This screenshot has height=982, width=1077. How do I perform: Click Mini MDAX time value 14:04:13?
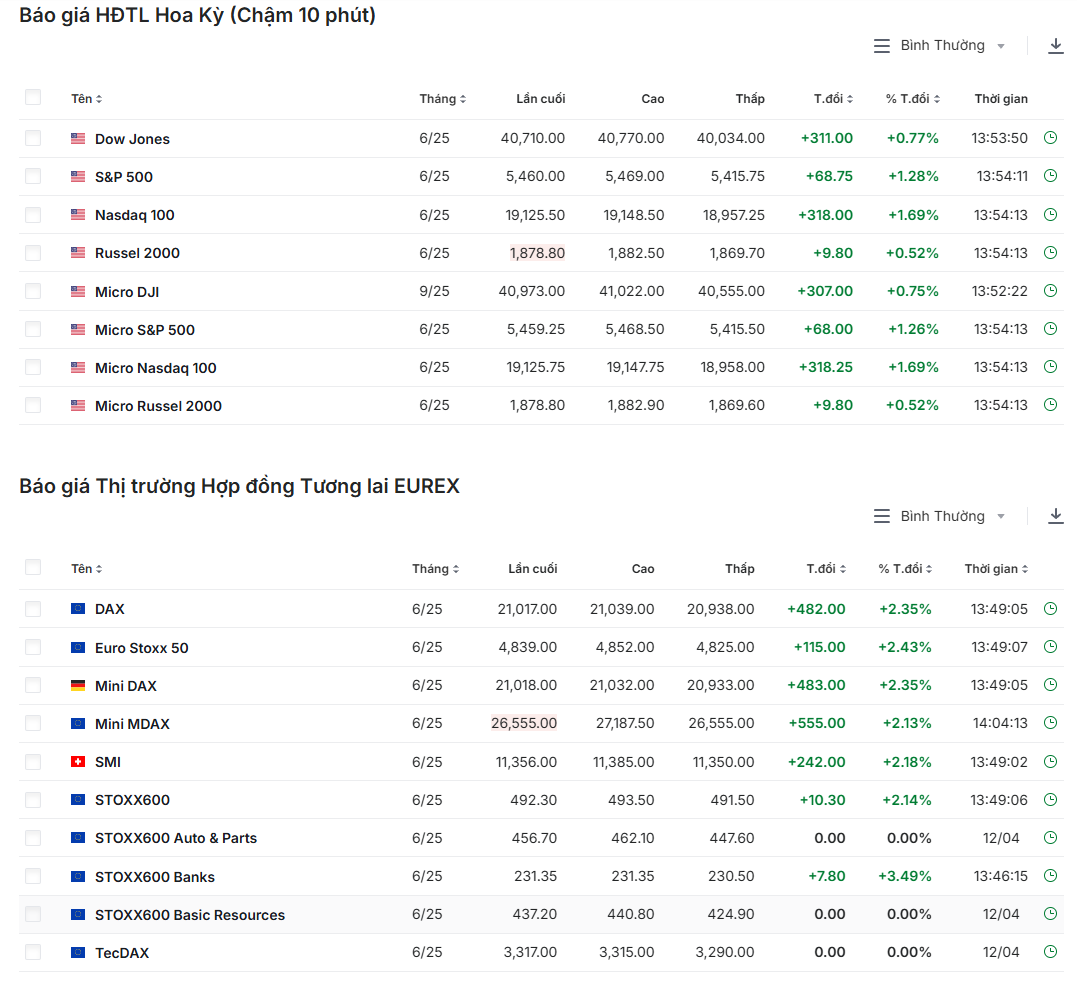click(1000, 723)
